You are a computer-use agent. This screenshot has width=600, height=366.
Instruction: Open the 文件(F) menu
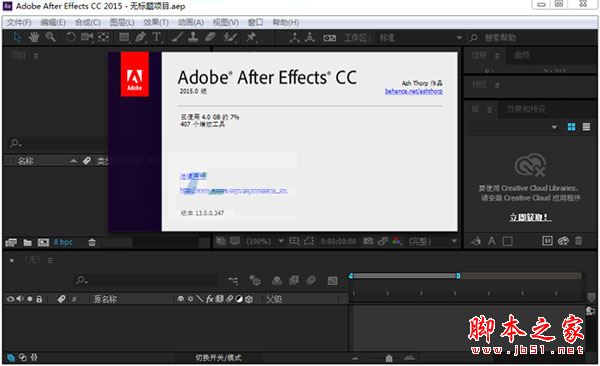[x=19, y=23]
